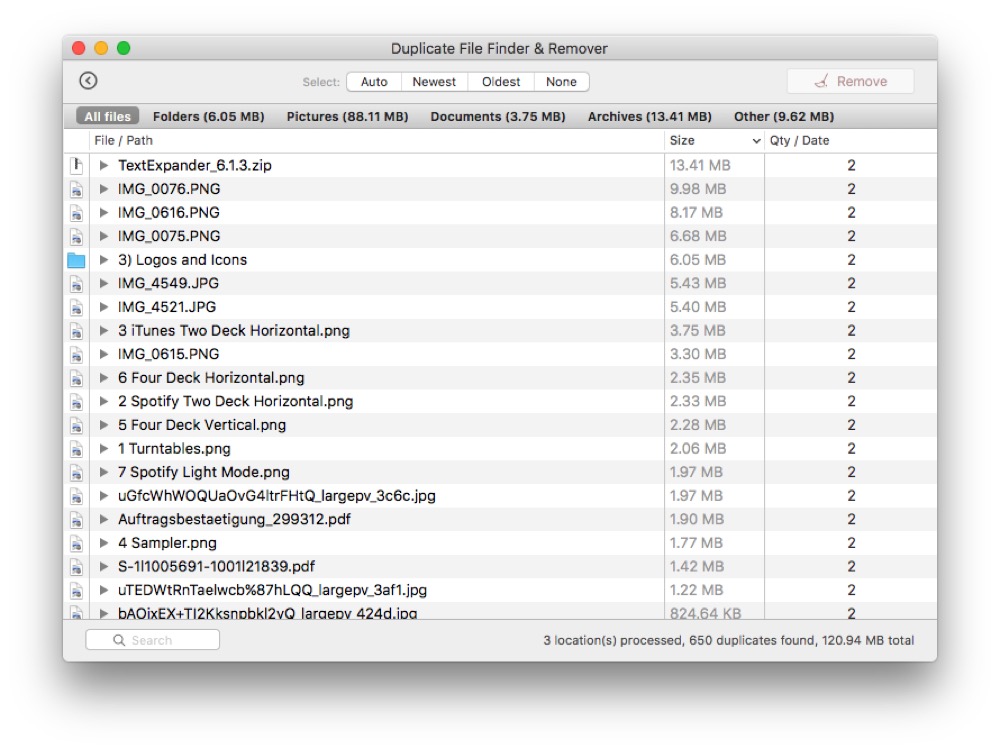Expand the IMG_0616.PNG row triangle
This screenshot has height=751, width=1000.
[104, 213]
